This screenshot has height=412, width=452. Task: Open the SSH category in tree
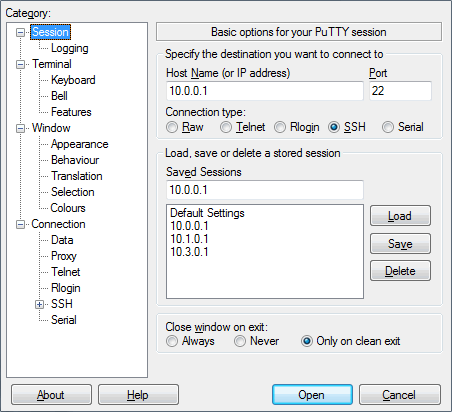[x=62, y=304]
